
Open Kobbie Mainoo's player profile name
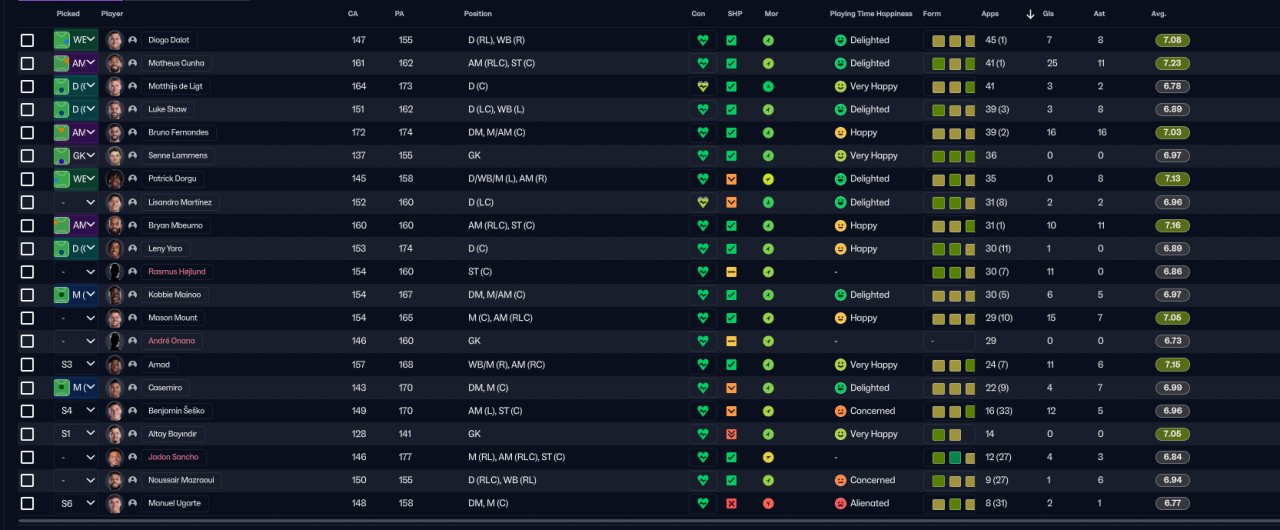[174, 295]
